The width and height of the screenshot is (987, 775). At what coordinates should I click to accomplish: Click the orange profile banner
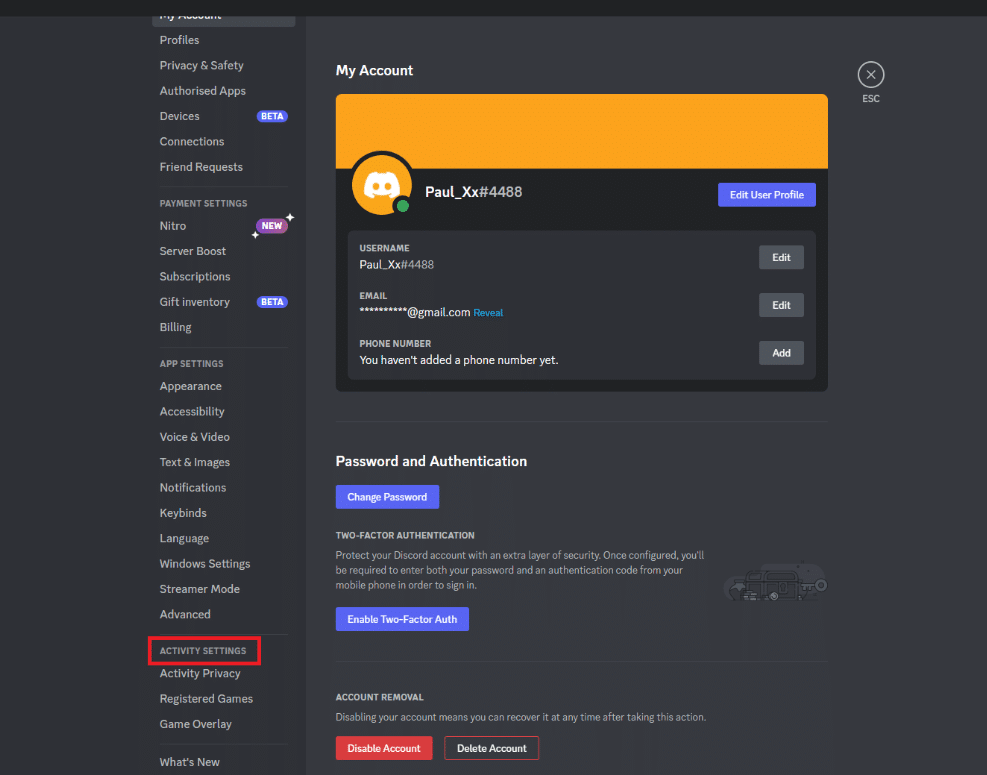[582, 131]
